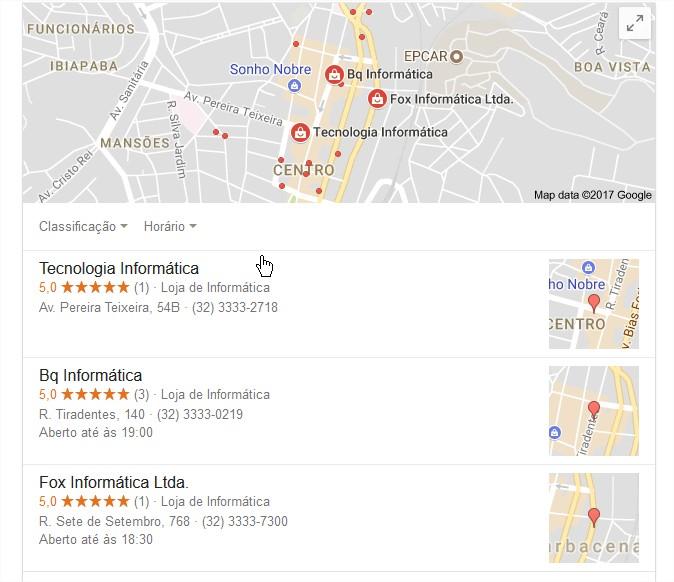Image resolution: width=674 pixels, height=582 pixels.
Task: Click the Bq Informática map thumbnail
Action: 594,411
